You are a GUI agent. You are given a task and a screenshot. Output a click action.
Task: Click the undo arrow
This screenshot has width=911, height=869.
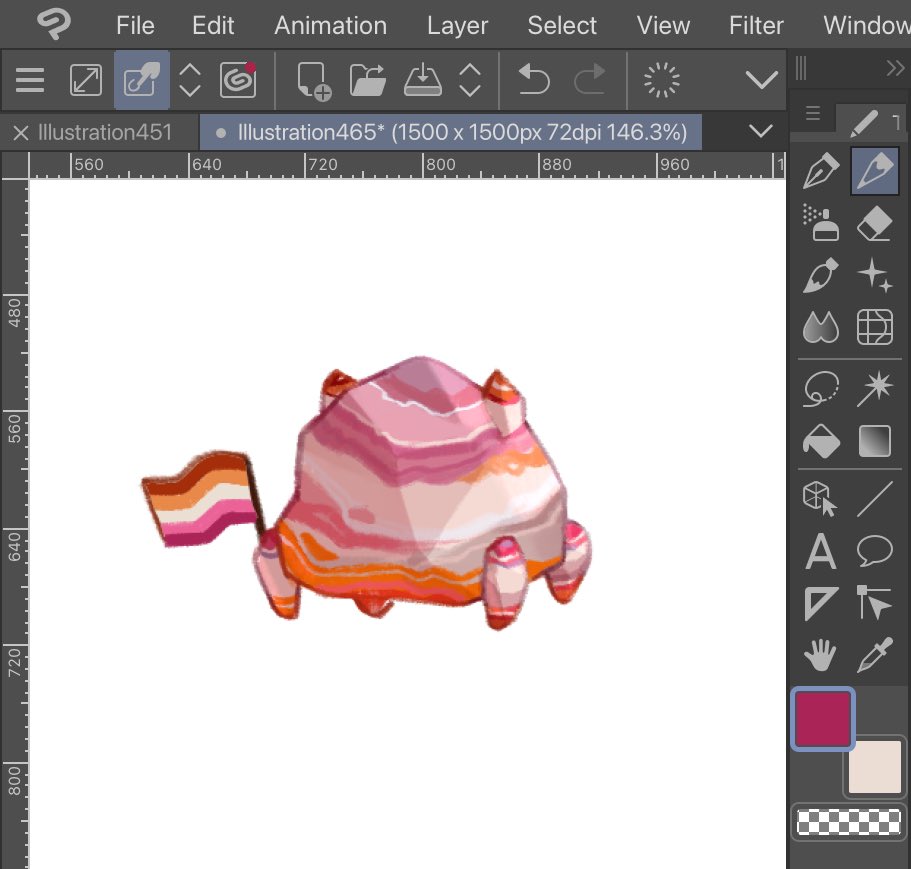click(x=533, y=80)
